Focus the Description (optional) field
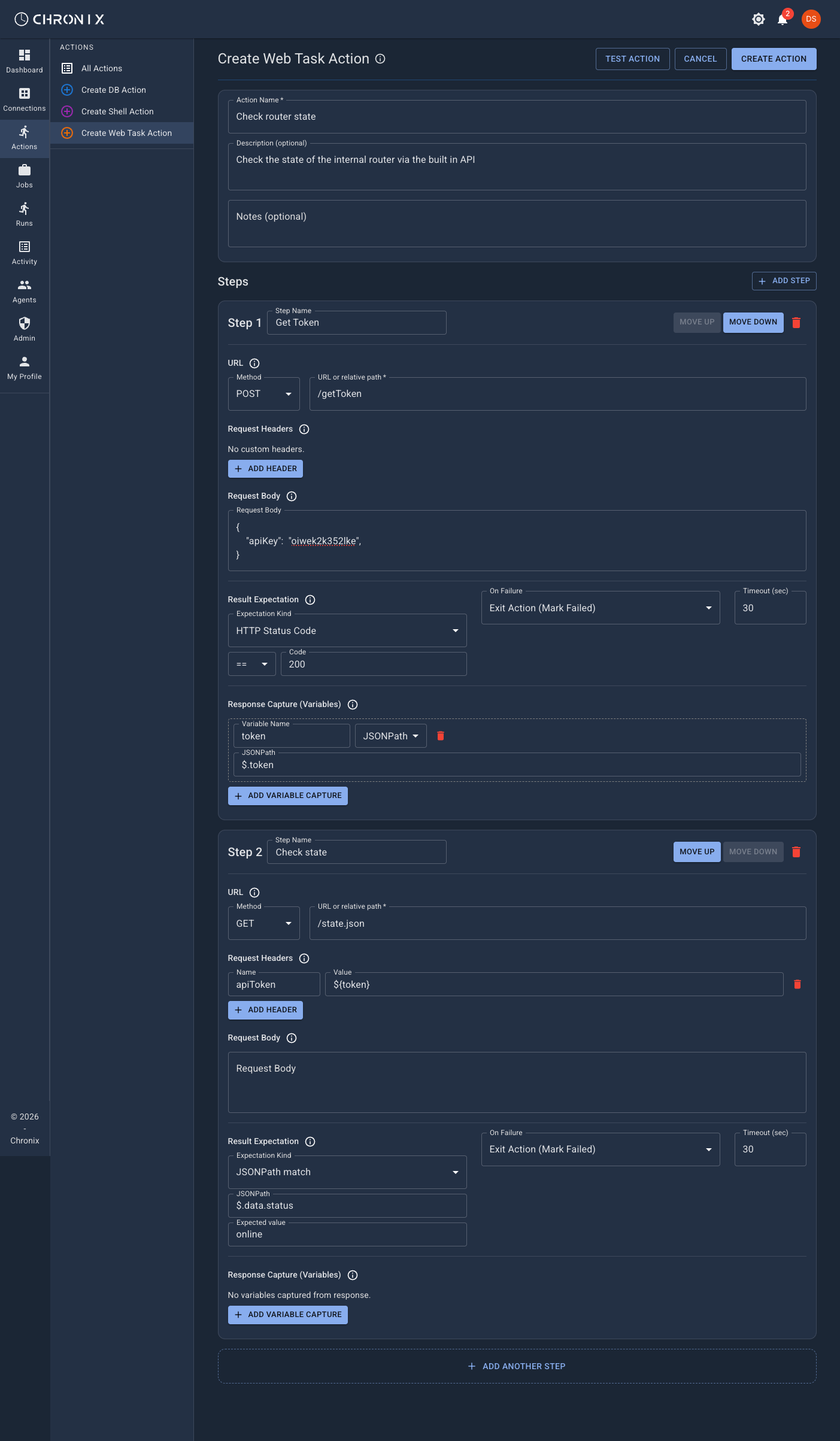This screenshot has width=840, height=1441. (x=517, y=166)
